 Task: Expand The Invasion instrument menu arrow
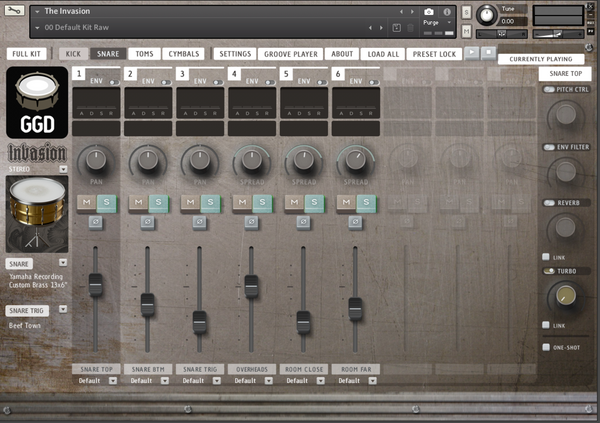point(37,11)
